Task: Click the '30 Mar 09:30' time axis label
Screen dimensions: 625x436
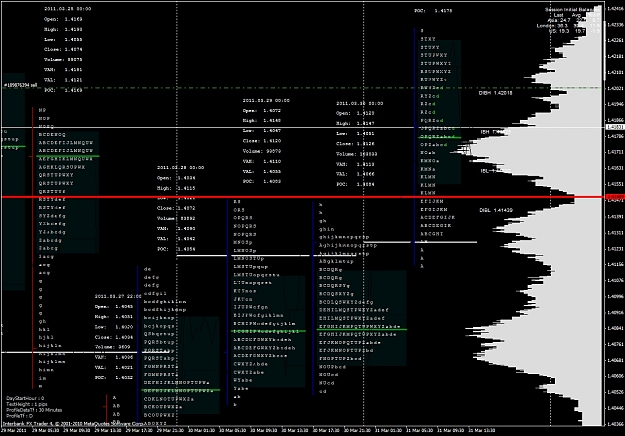Action: tap(264, 430)
